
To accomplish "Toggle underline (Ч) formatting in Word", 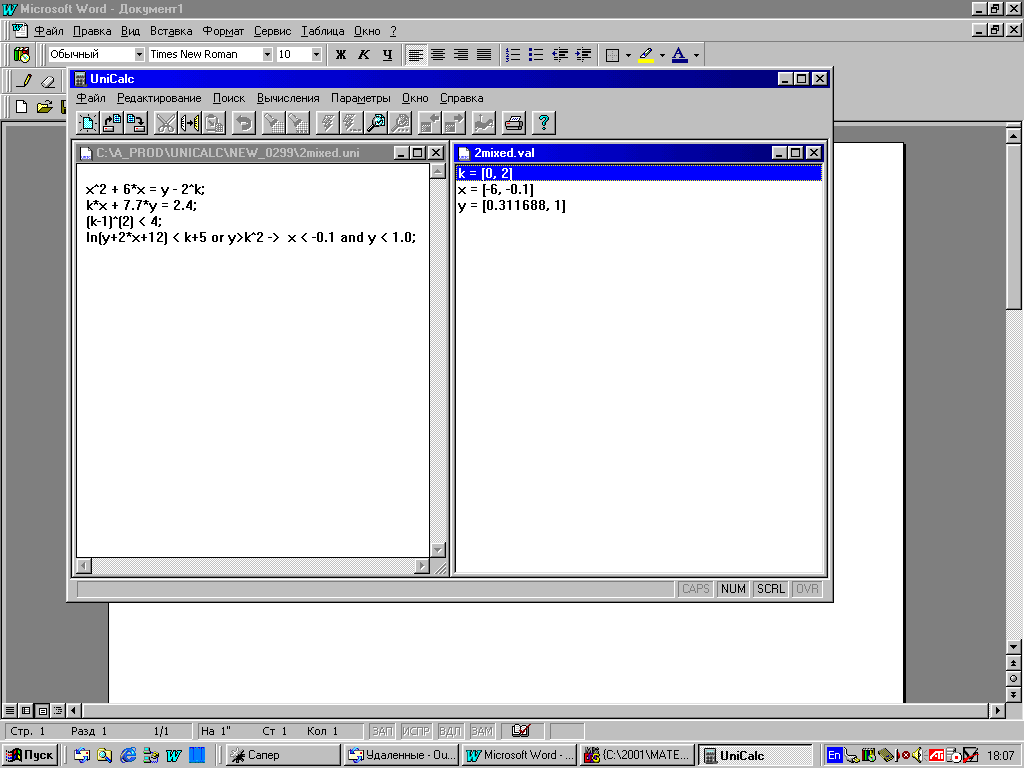I will (x=387, y=55).
